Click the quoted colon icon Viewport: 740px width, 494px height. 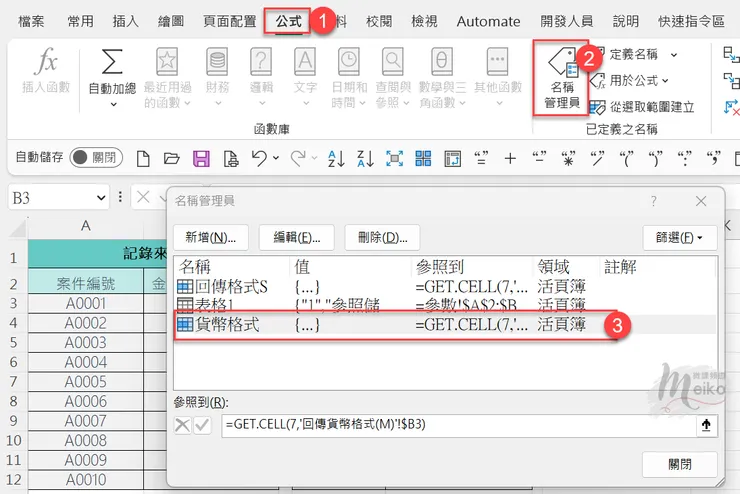(x=684, y=158)
